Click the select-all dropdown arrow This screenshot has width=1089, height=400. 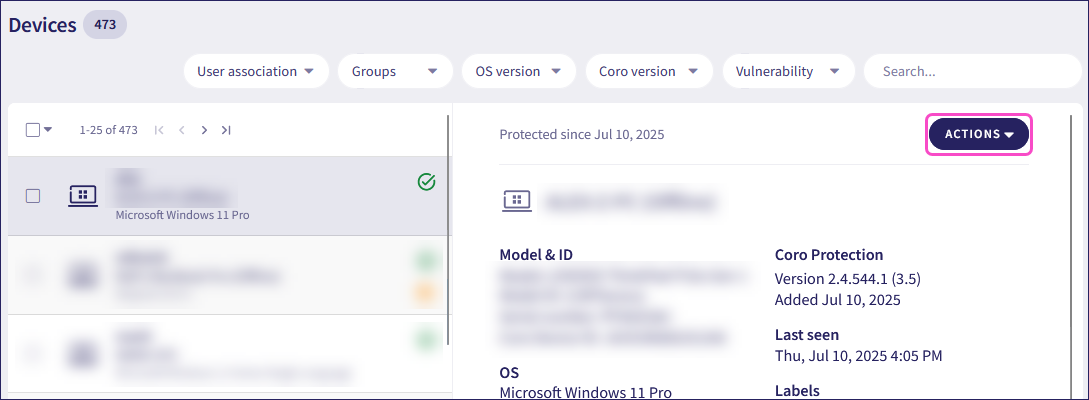tap(48, 130)
